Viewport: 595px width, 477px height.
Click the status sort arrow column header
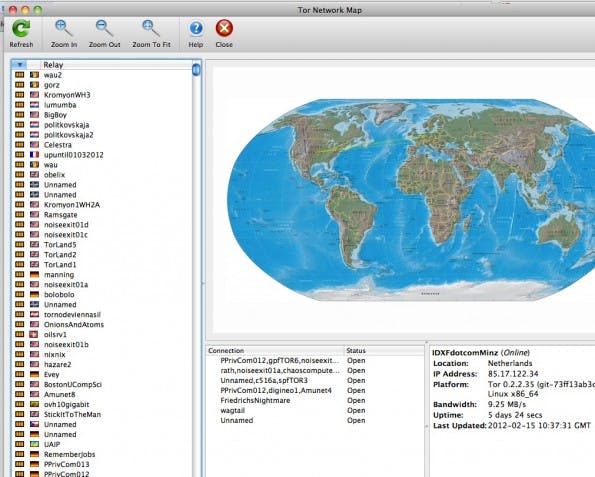click(19, 65)
